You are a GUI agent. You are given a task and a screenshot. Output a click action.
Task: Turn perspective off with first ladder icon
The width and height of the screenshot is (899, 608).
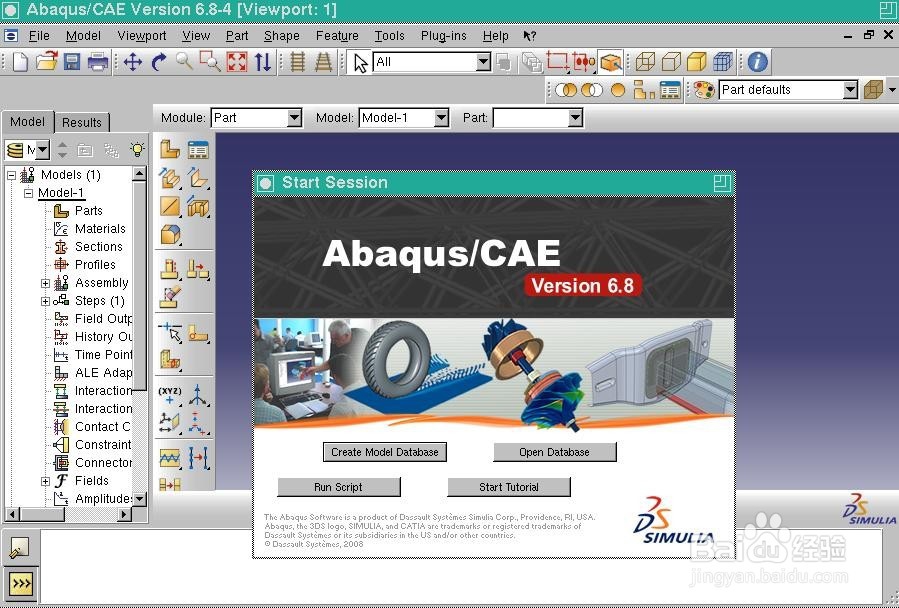point(297,62)
